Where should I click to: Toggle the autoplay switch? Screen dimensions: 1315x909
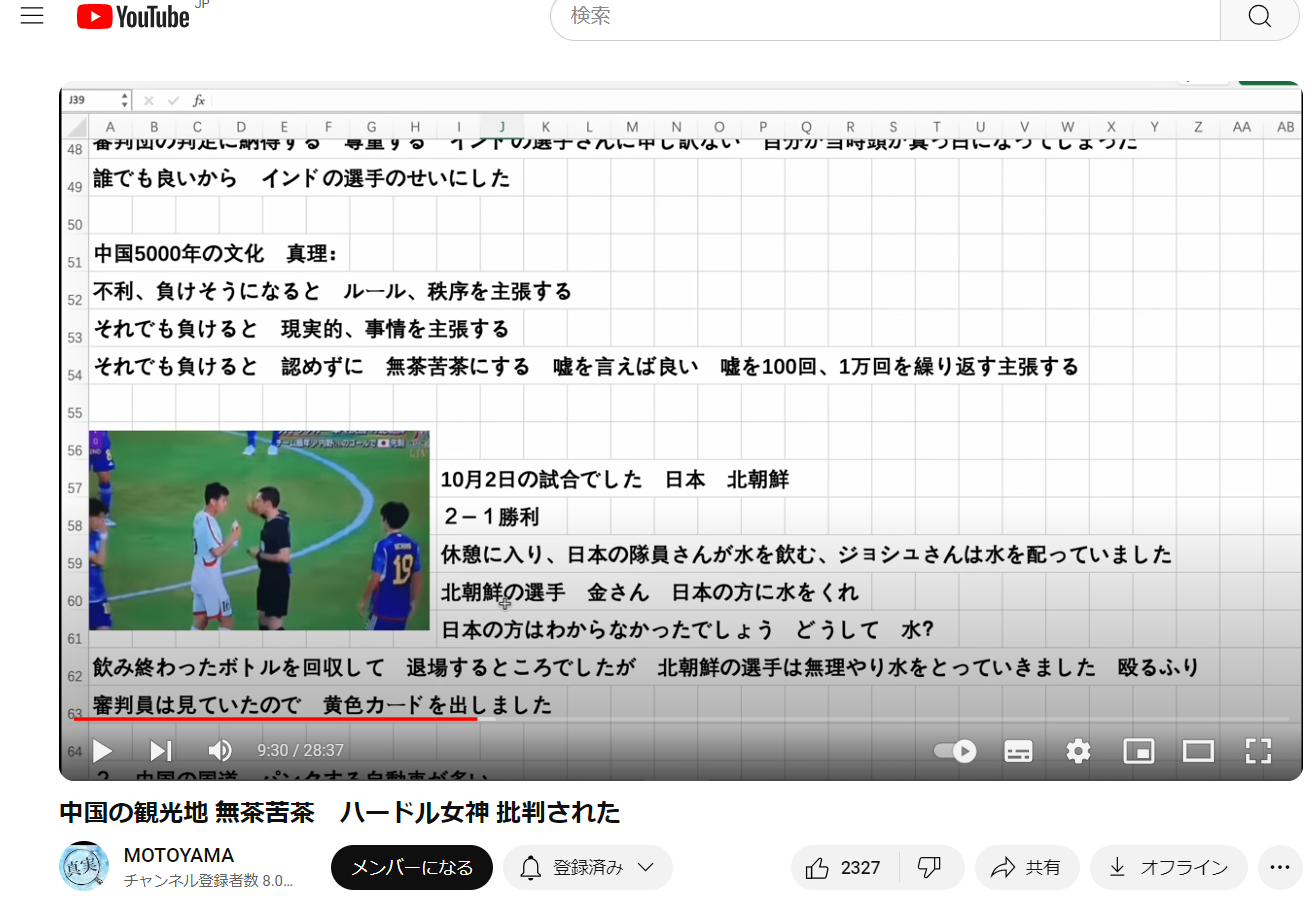(x=955, y=751)
